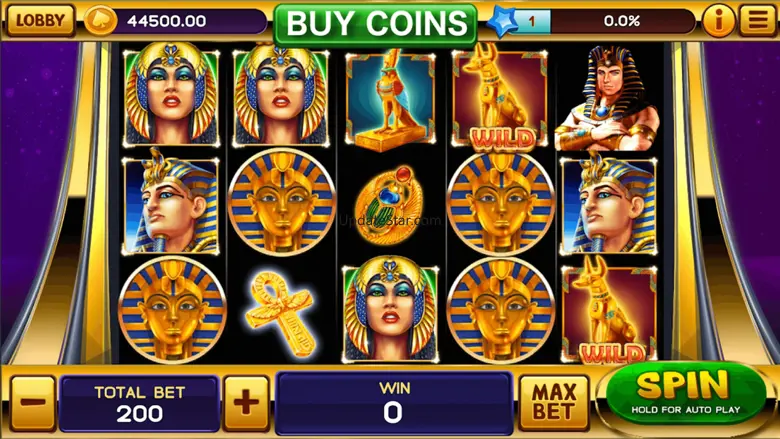Screen dimensions: 780x439
Task: Increase total bet with plus button
Action: pyautogui.click(x=247, y=403)
